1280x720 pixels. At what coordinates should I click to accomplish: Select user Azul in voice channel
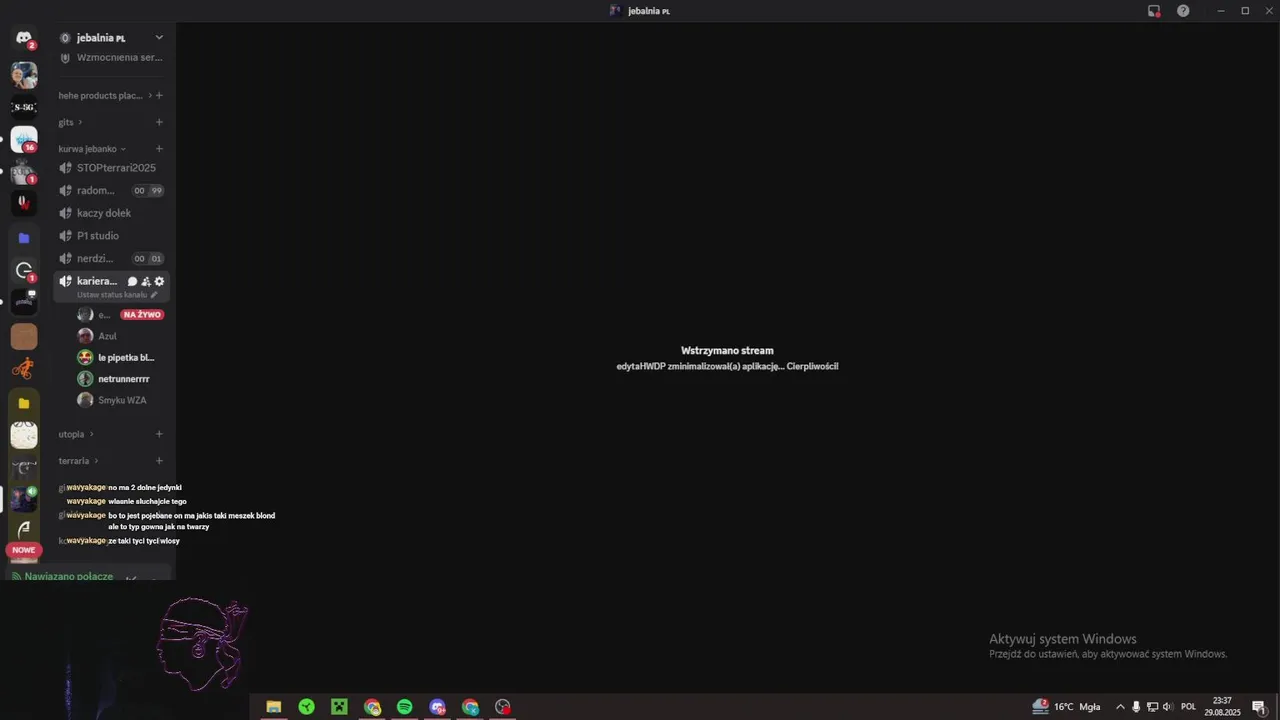pyautogui.click(x=107, y=336)
